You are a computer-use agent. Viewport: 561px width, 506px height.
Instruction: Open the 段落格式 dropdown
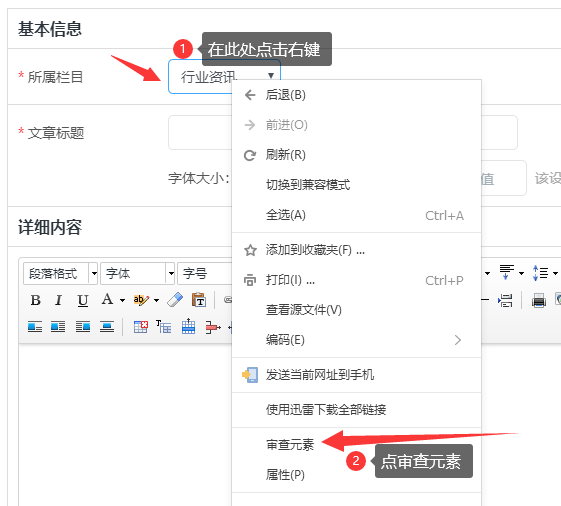60,274
